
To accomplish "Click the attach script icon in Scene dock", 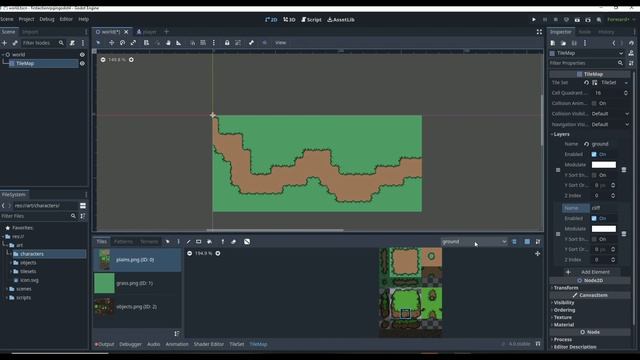I will point(72,43).
